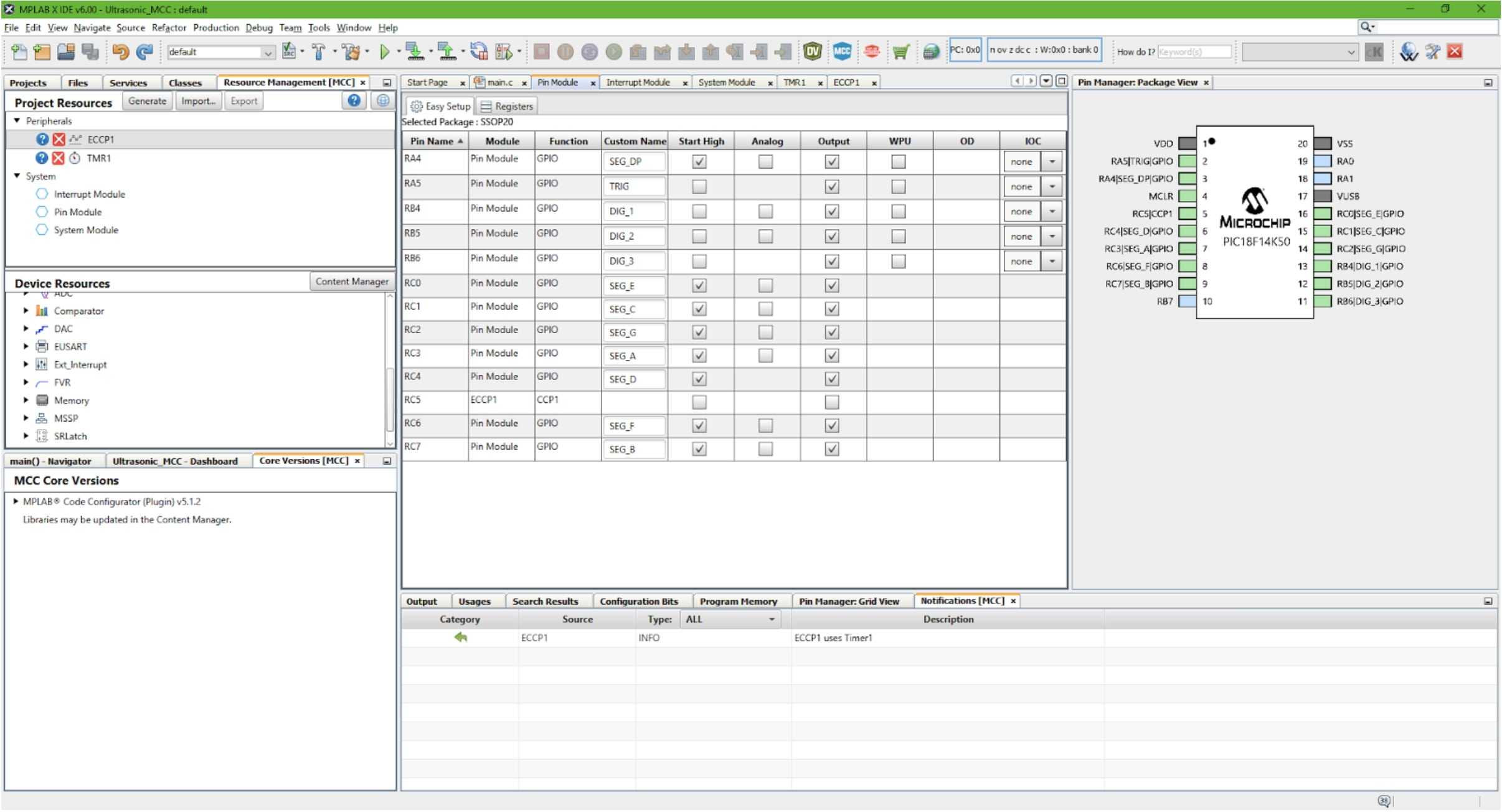1502x812 pixels.
Task: Click blue pin 10 RB7 on package view
Action: point(1188,301)
